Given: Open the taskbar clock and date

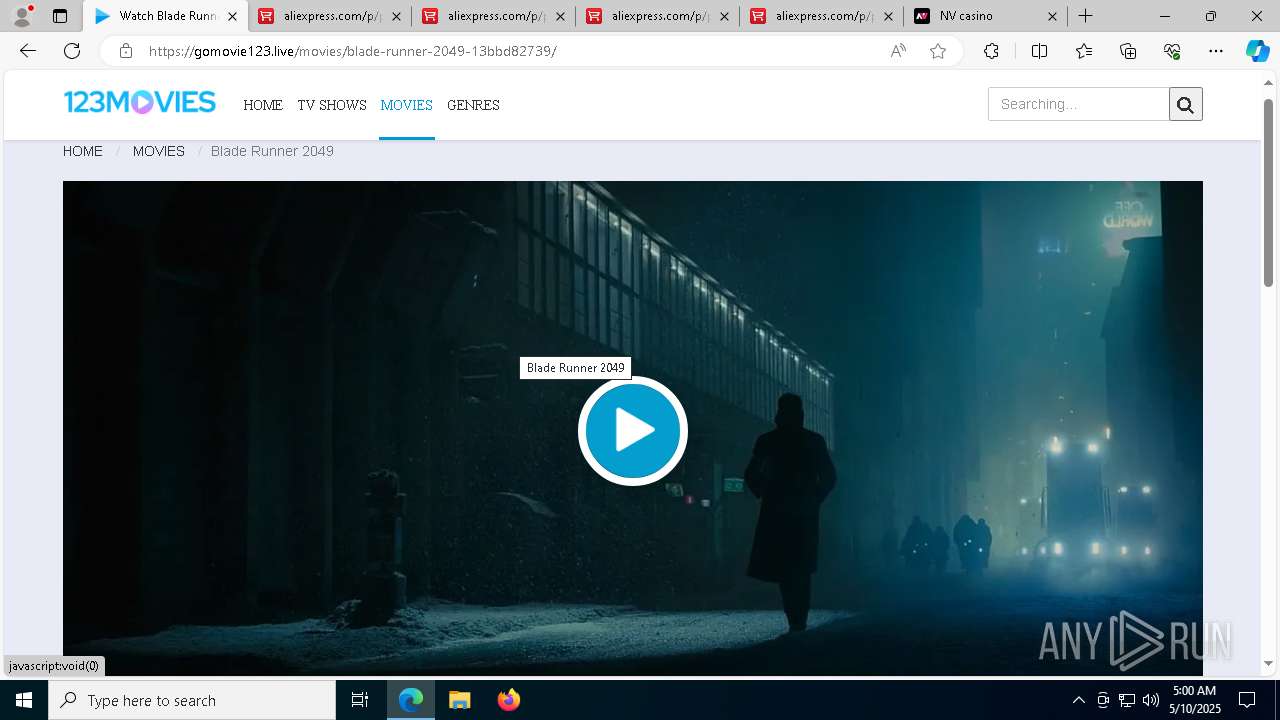Looking at the screenshot, I should pos(1195,700).
